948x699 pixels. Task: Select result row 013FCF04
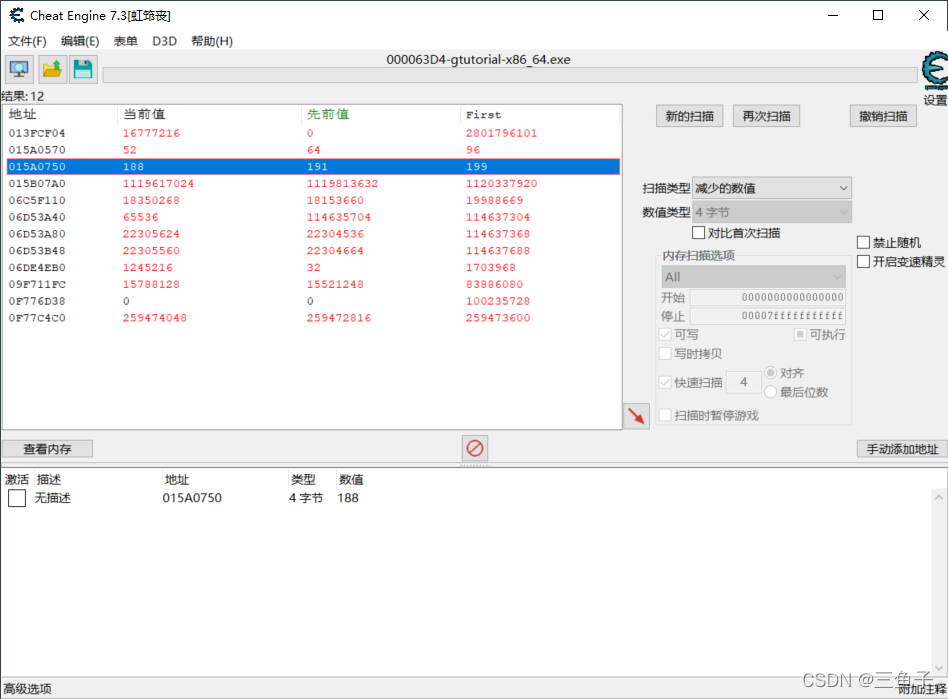tap(313, 133)
